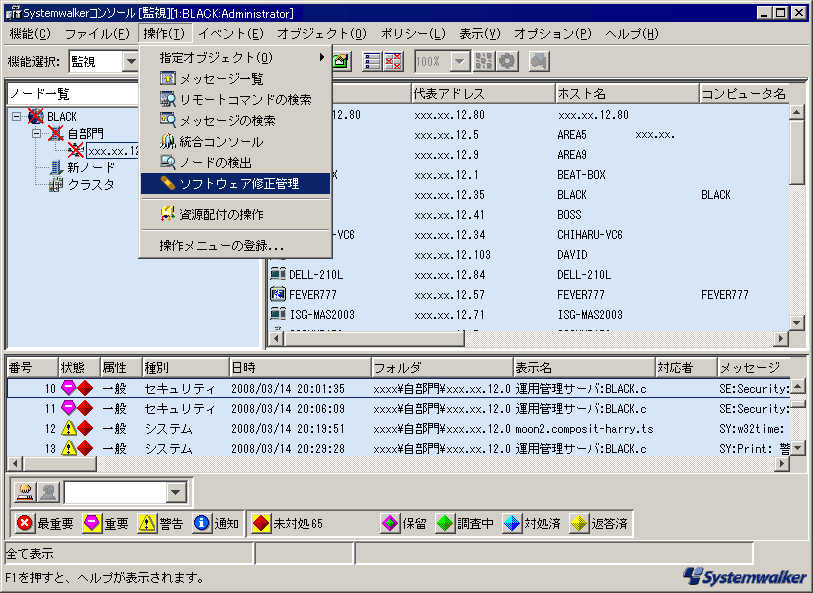Click the grayed rightmost toolbar icon
The height and width of the screenshot is (593, 813).
point(539,61)
